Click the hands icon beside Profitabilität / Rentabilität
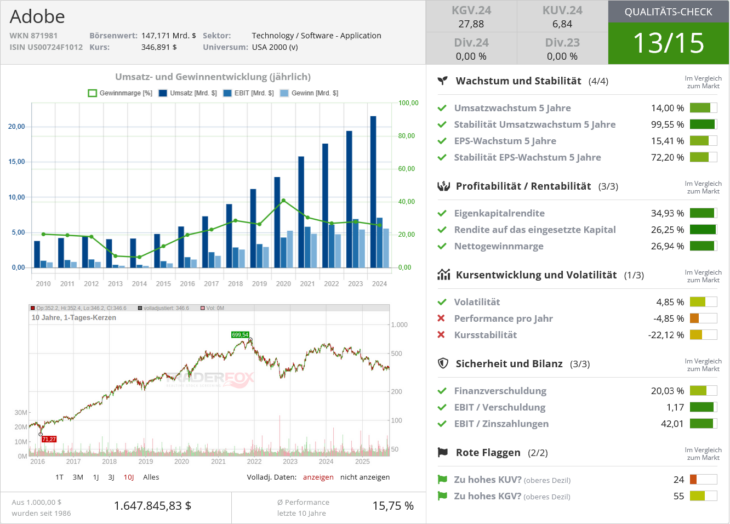Image resolution: width=730 pixels, height=524 pixels. coord(443,186)
